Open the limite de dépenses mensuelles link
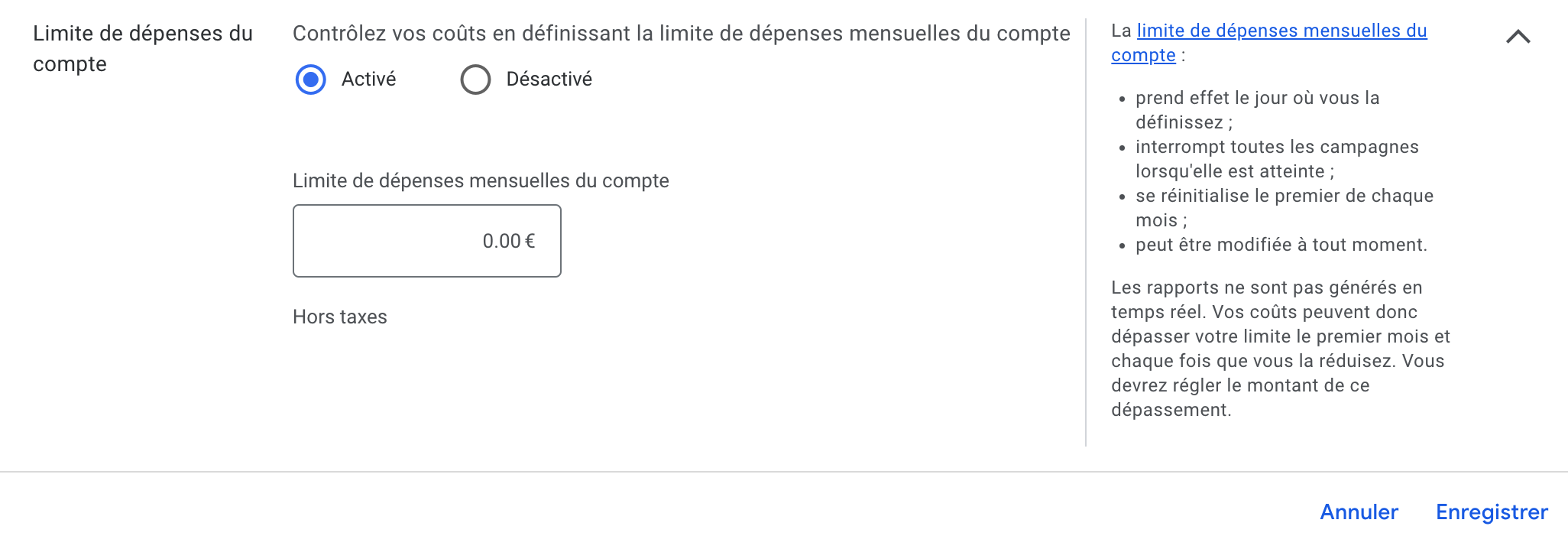The image size is (1568, 549). [1281, 31]
